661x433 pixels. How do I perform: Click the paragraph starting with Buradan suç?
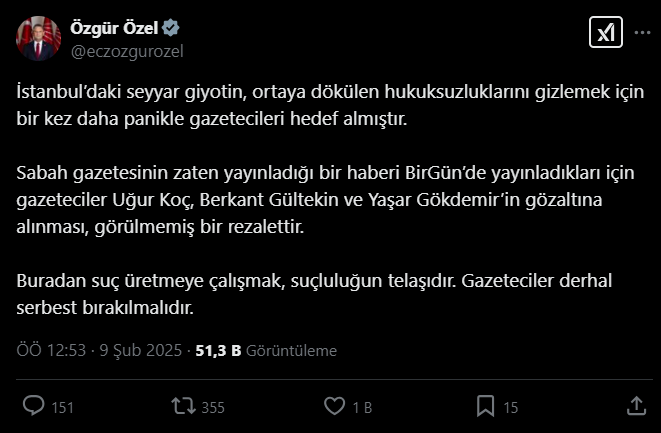[x=330, y=294]
